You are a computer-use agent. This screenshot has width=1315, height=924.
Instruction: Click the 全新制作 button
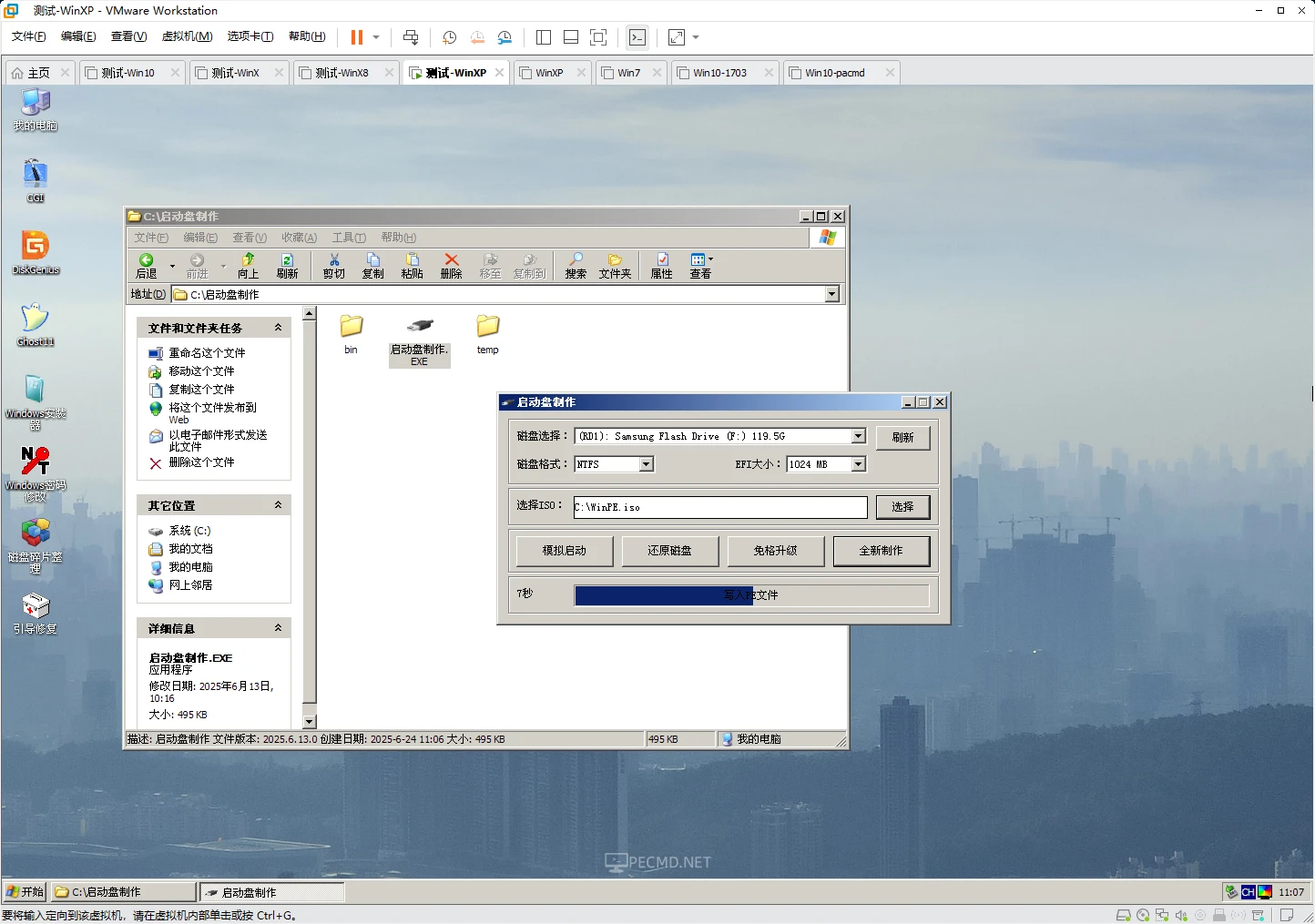[x=882, y=551]
